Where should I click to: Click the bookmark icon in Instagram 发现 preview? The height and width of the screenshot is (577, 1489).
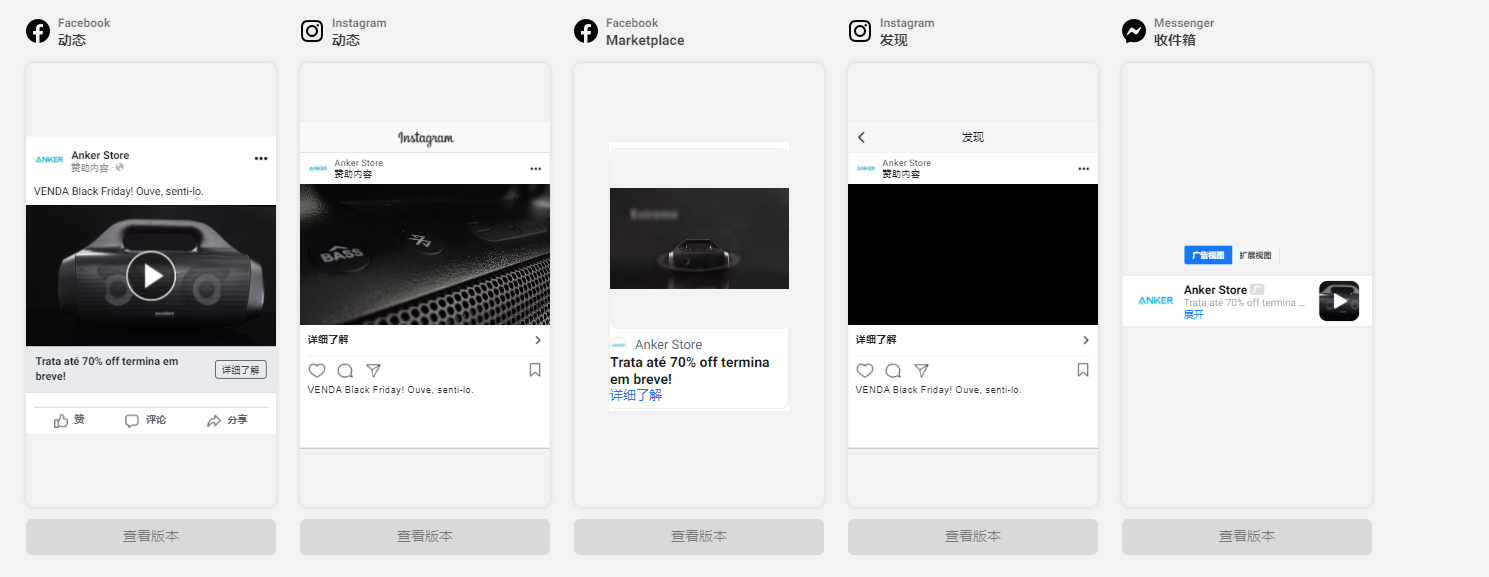[1082, 370]
